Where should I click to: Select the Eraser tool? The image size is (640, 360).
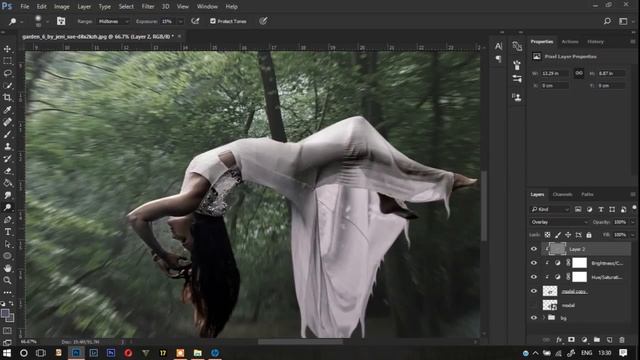[x=7, y=171]
